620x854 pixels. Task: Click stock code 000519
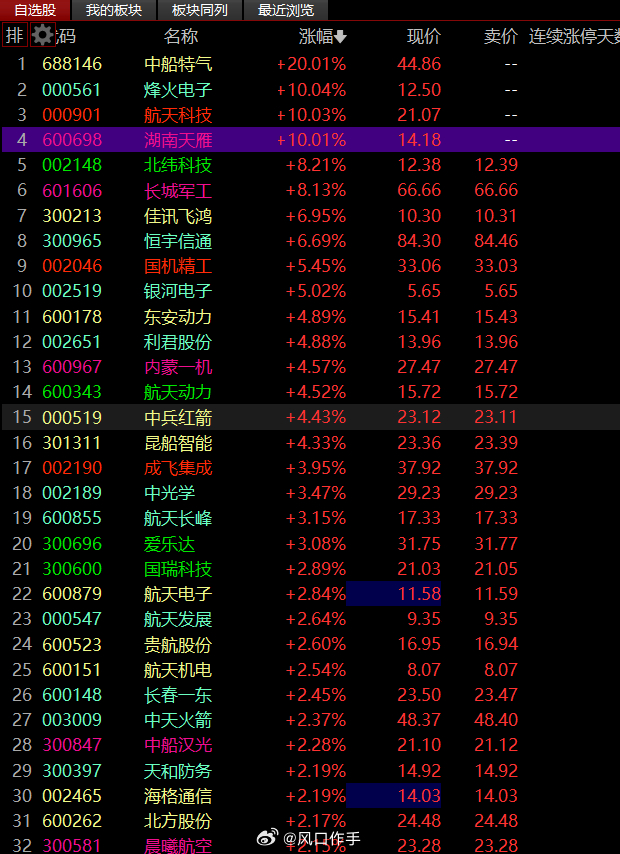pos(72,418)
